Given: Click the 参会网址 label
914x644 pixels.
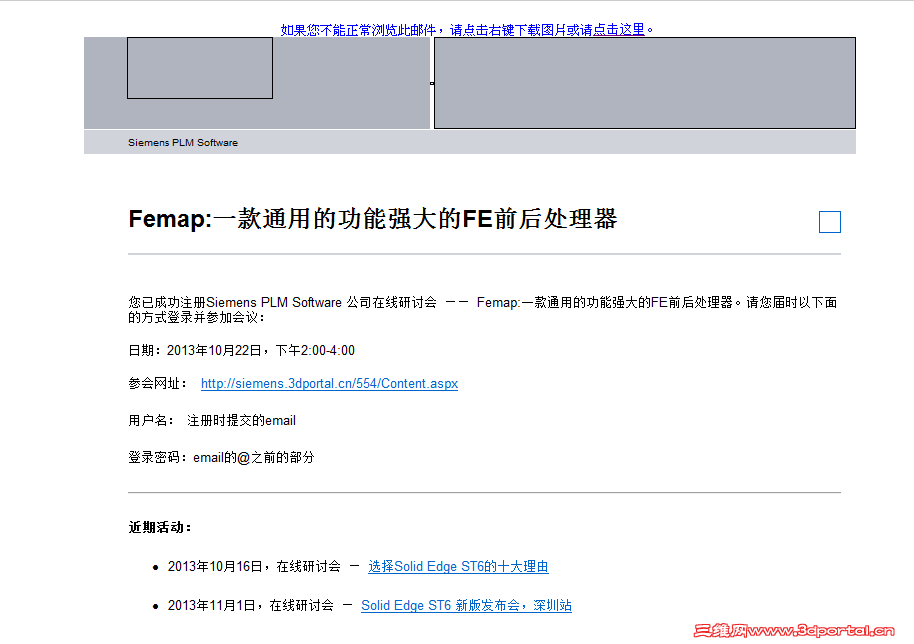Looking at the screenshot, I should coord(157,383).
